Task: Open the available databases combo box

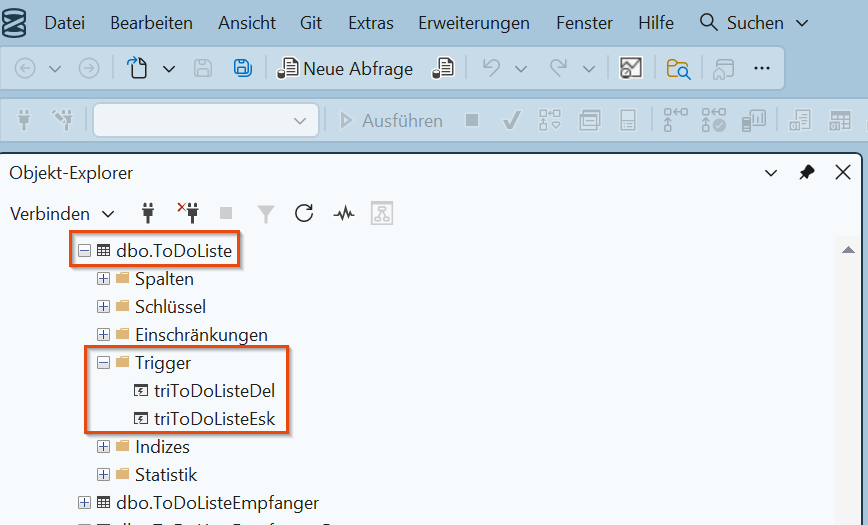Action: [206, 120]
